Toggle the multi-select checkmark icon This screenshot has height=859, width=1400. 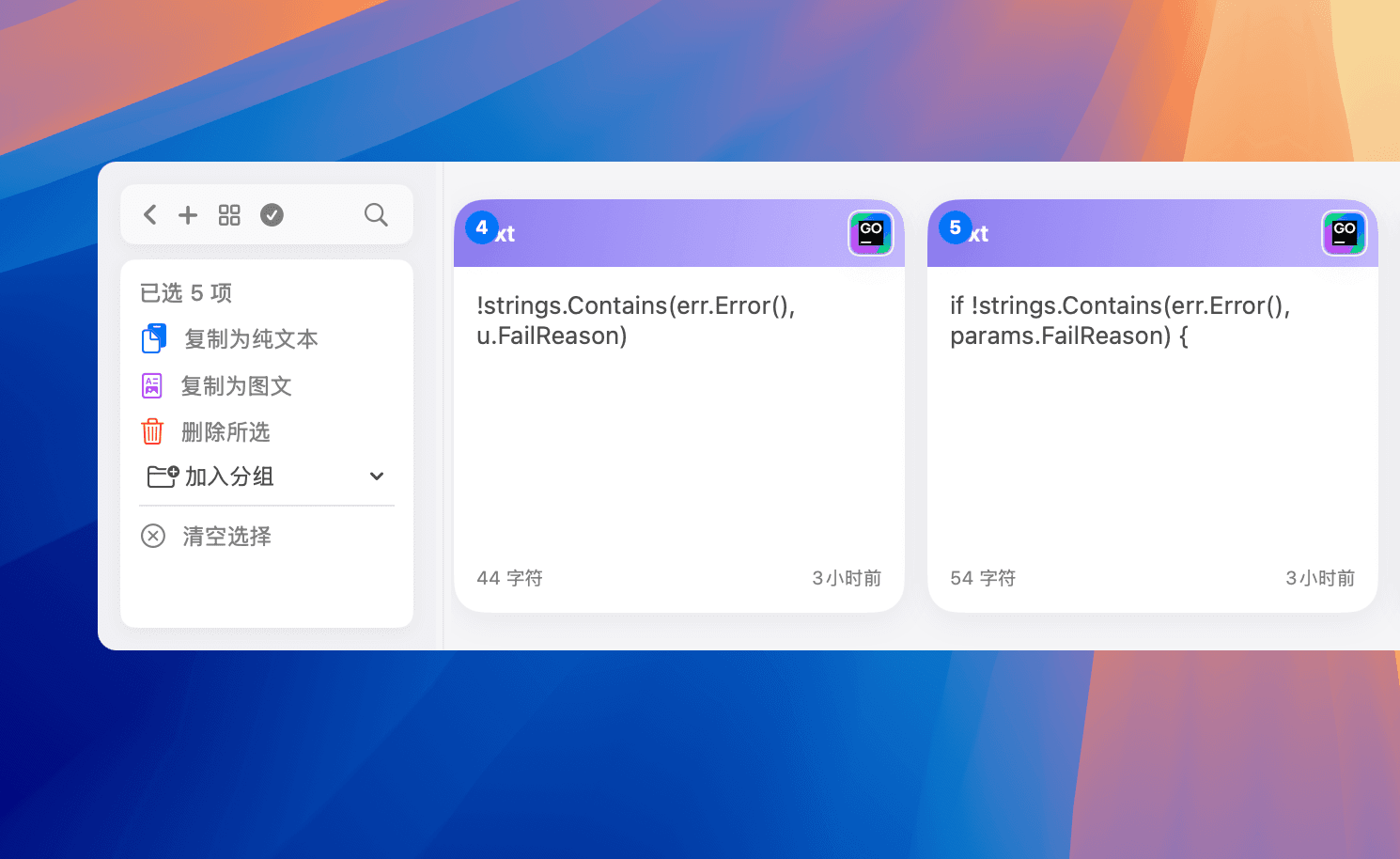(x=272, y=215)
